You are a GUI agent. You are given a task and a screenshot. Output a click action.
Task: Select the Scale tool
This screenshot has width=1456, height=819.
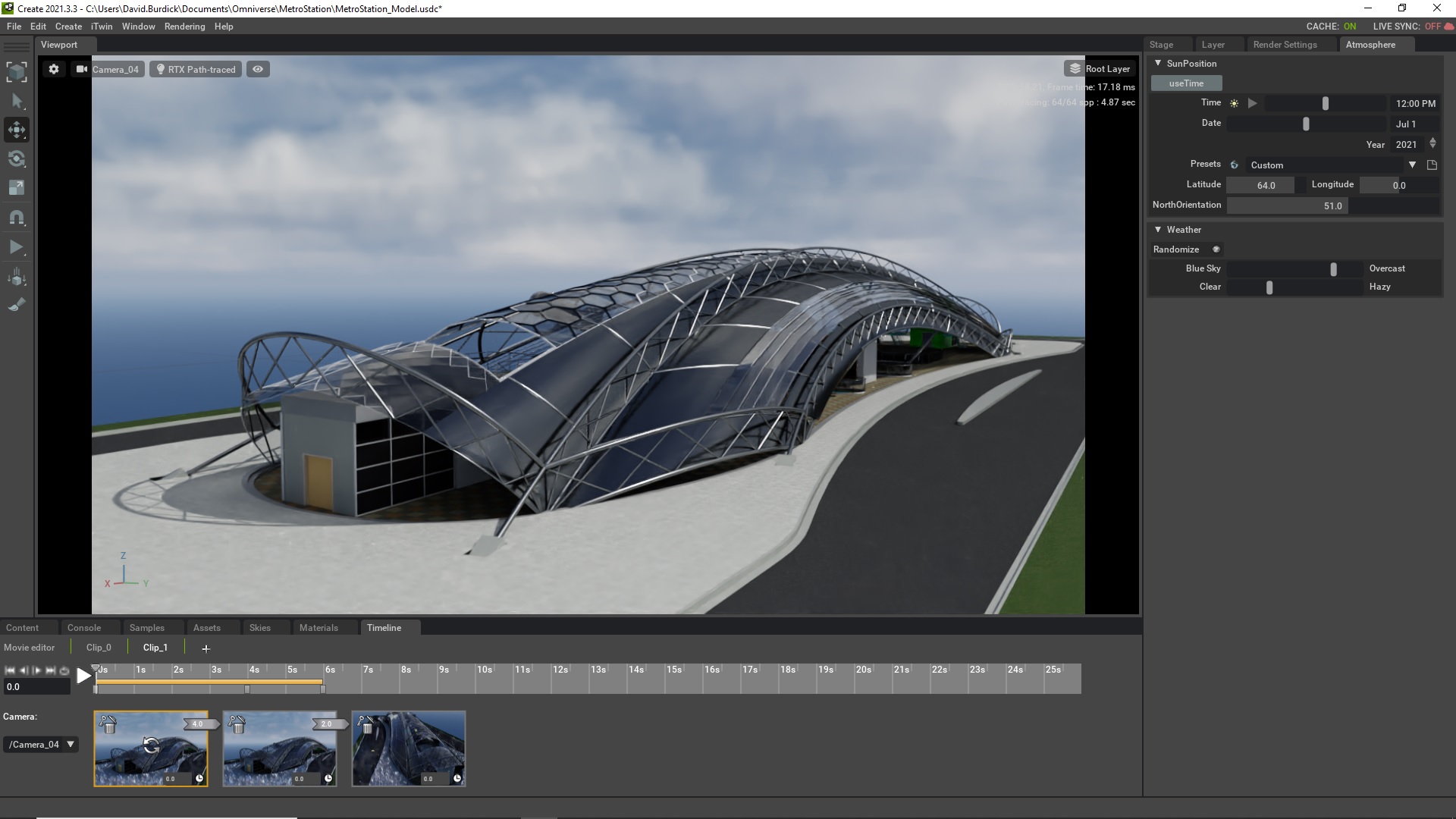[16, 188]
